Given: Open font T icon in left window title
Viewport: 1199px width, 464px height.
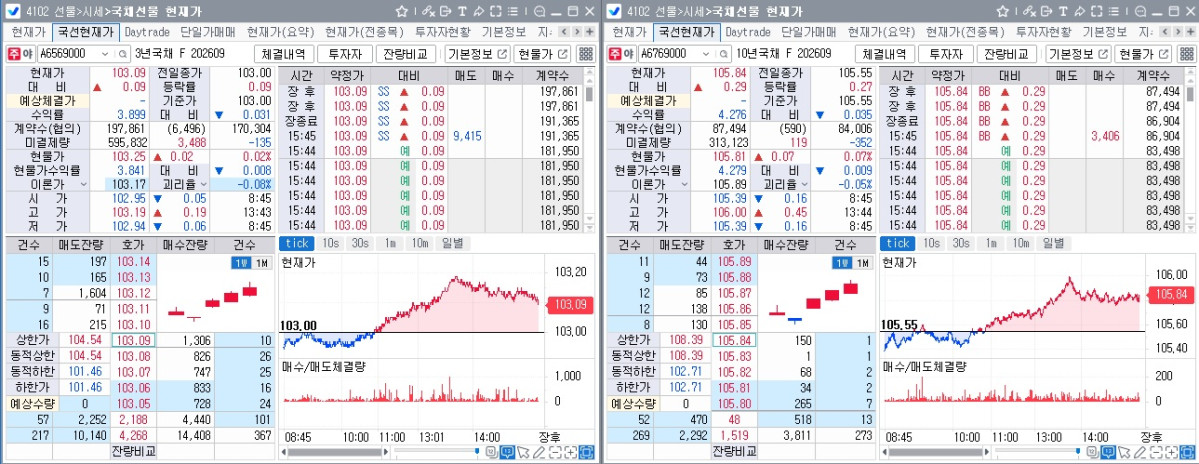Looking at the screenshot, I should (462, 11).
